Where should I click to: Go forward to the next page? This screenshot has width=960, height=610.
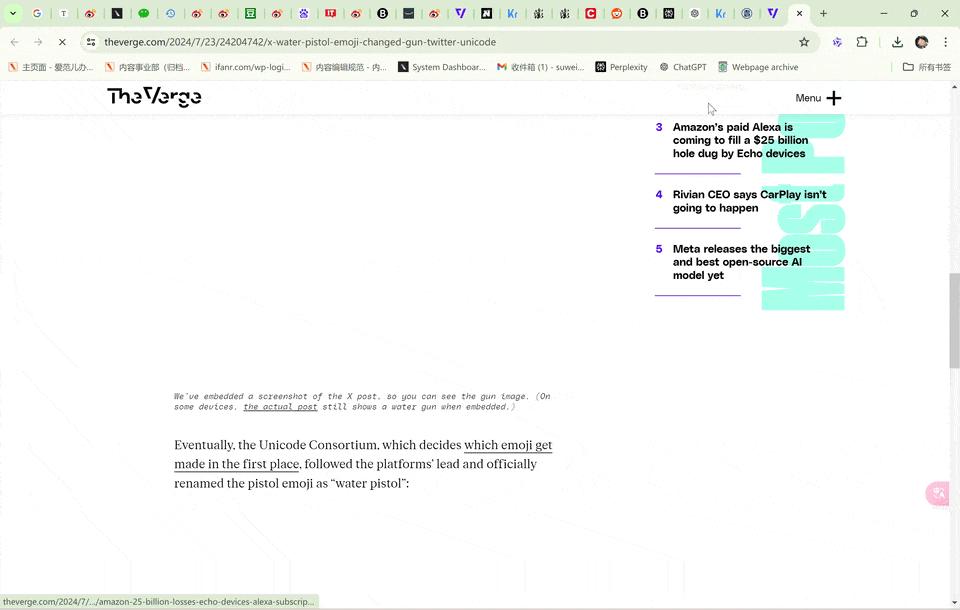click(x=38, y=42)
